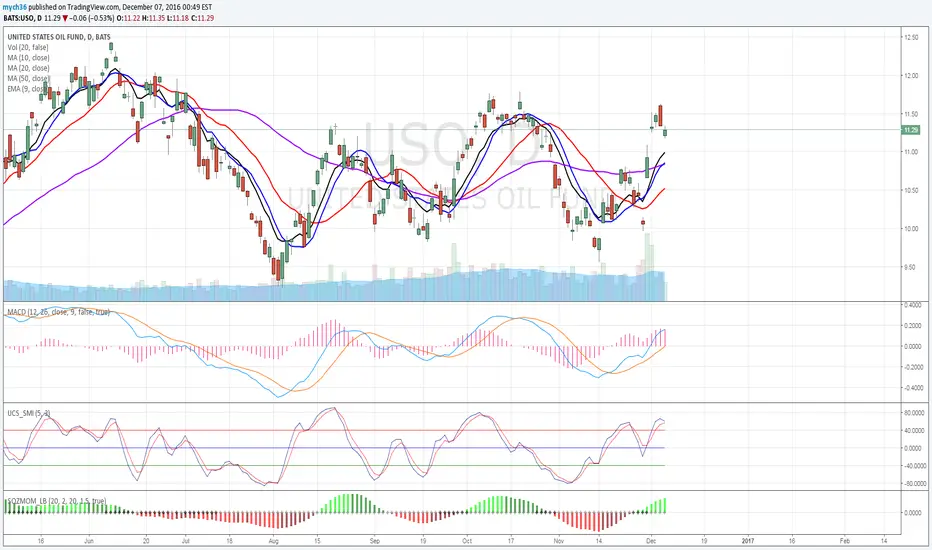Image resolution: width=932 pixels, height=550 pixels.
Task: Select the SQZMOM_LB pane label
Action: 56,501
